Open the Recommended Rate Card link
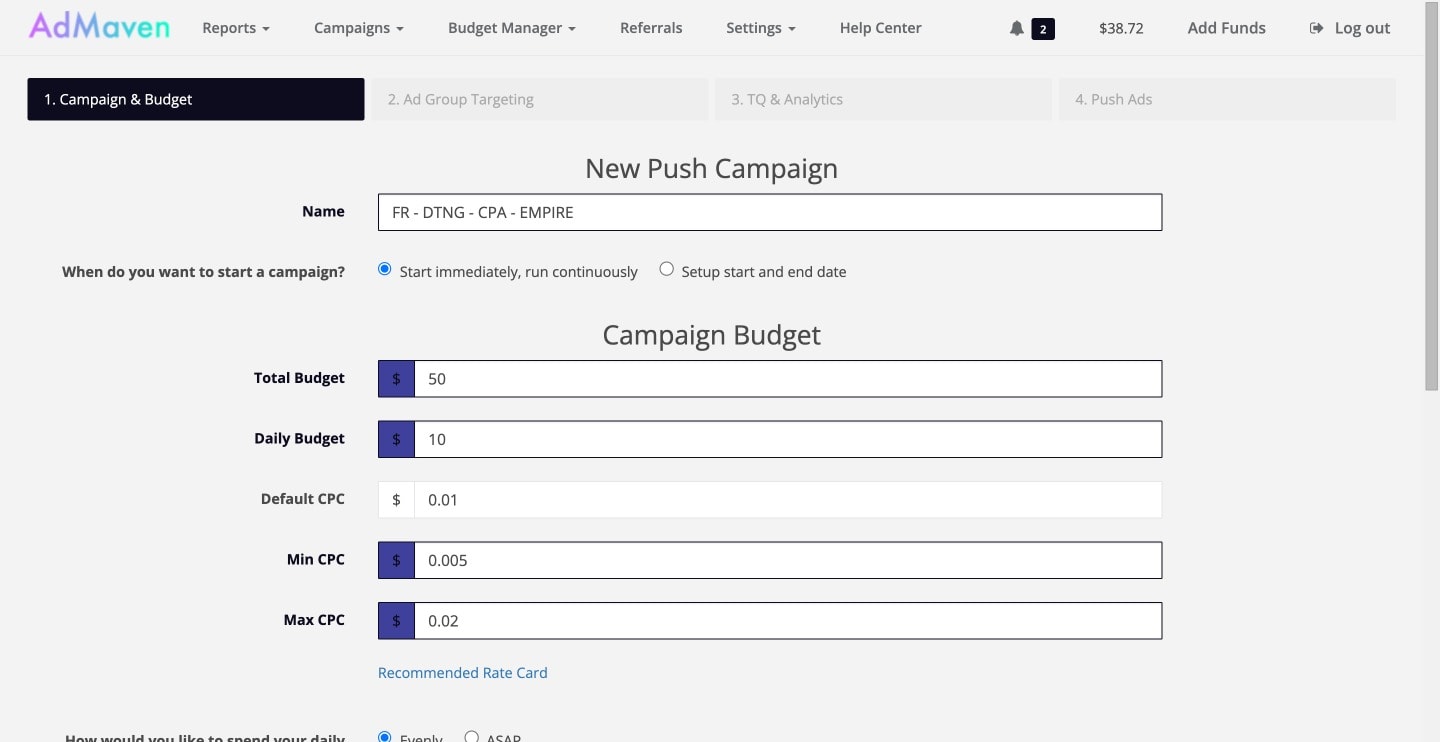Image resolution: width=1440 pixels, height=742 pixels. (462, 672)
